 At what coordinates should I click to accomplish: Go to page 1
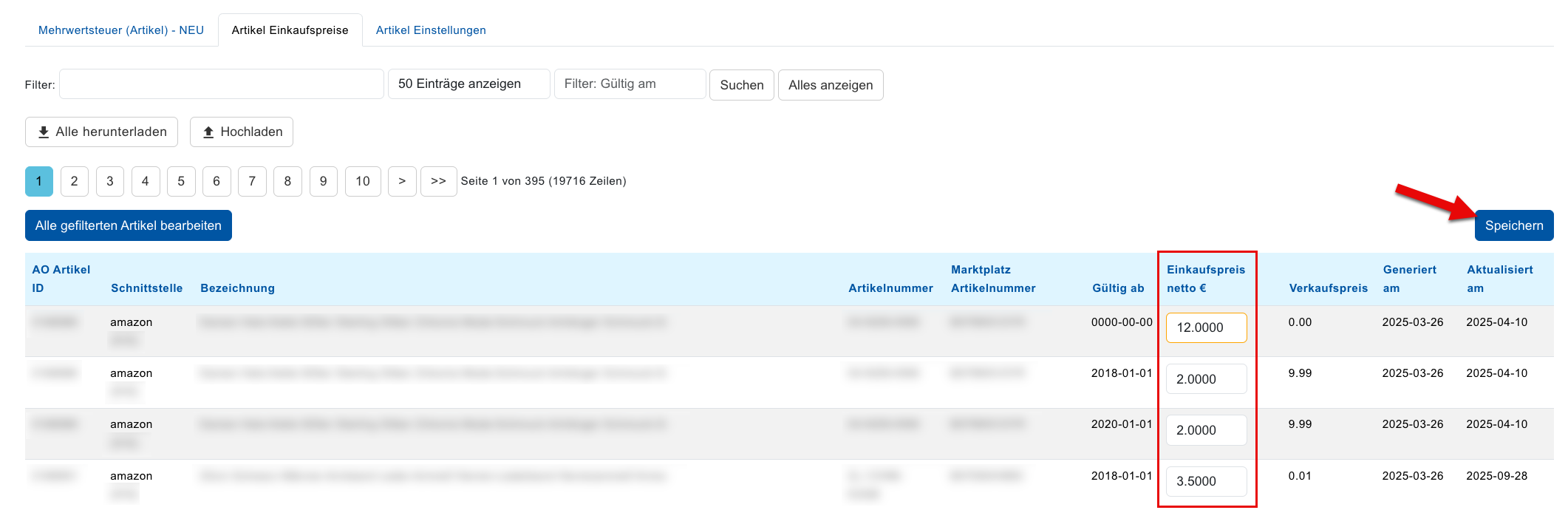pyautogui.click(x=39, y=181)
